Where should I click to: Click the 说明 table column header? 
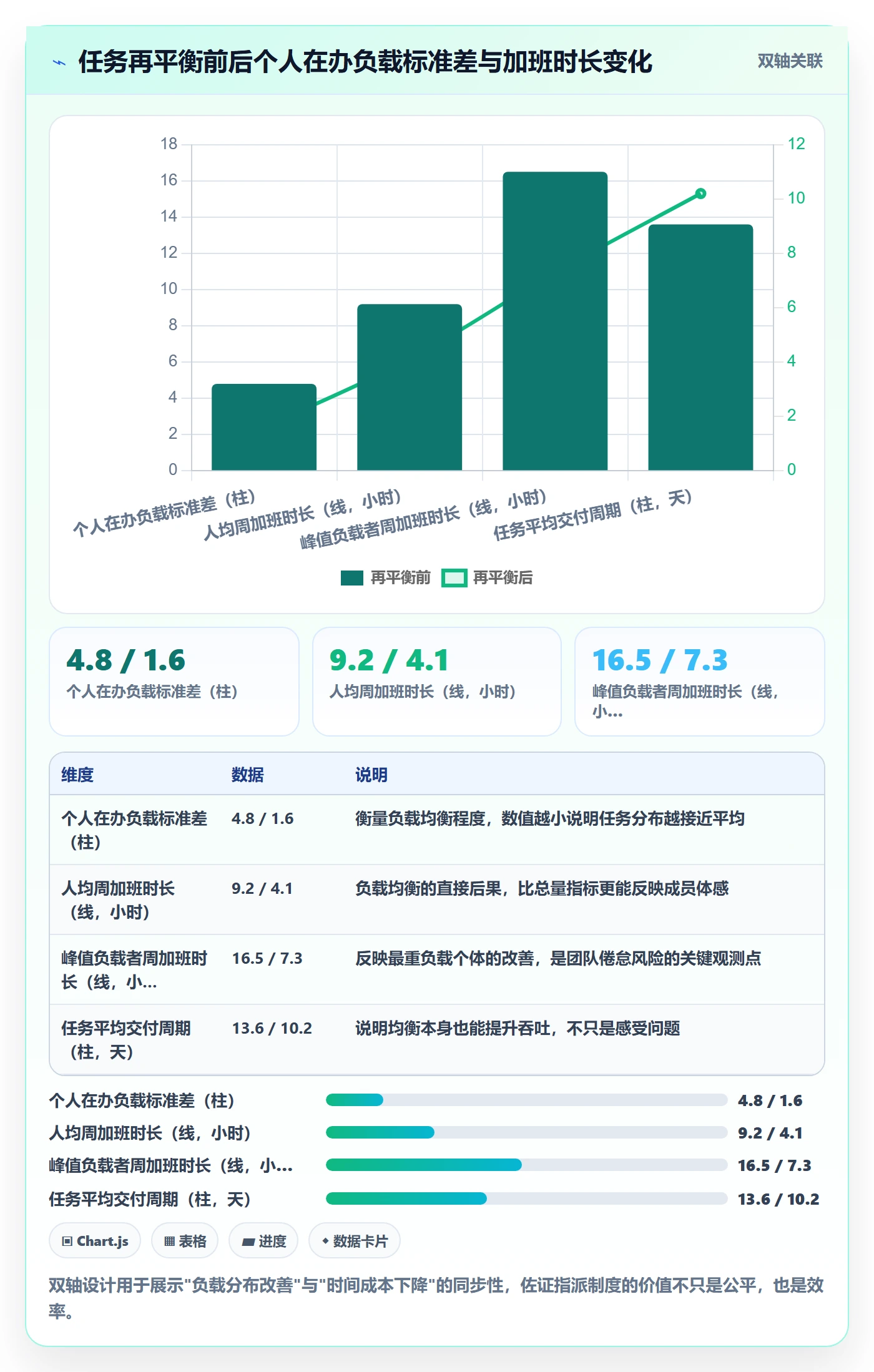coord(371,775)
